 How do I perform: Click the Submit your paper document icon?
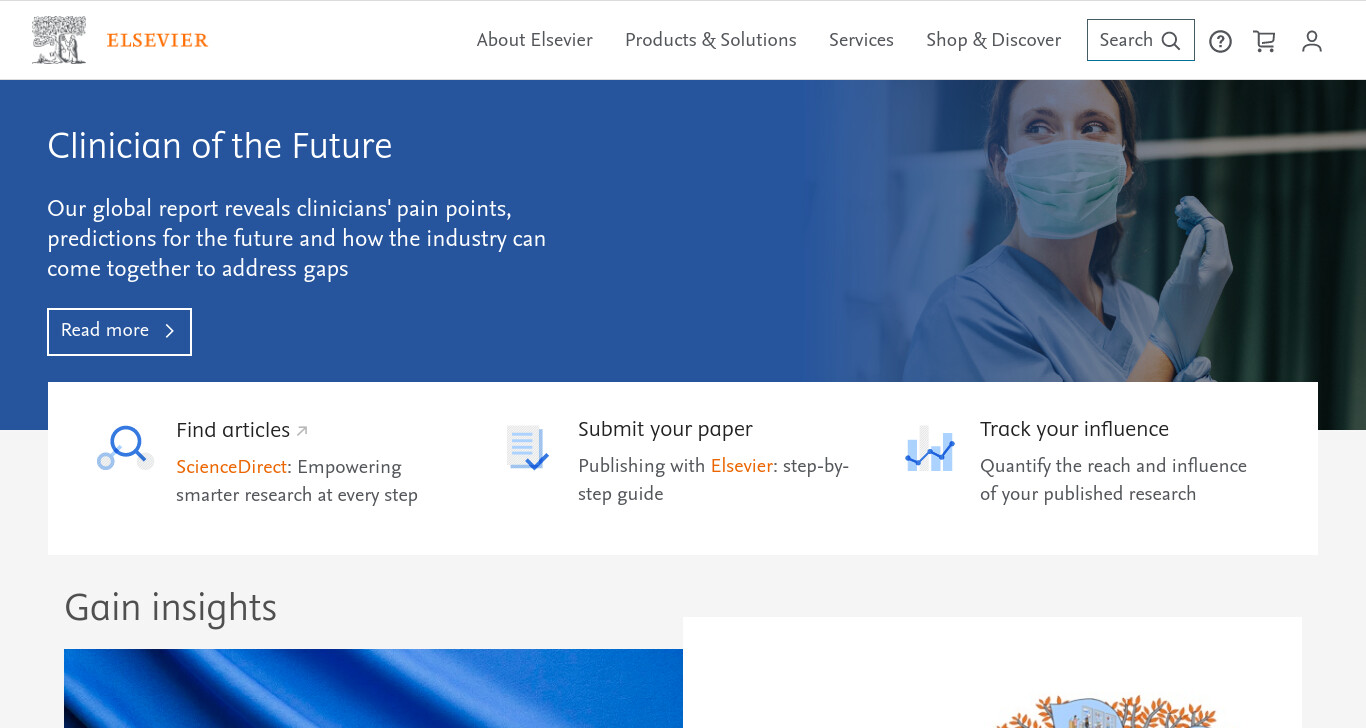[527, 447]
